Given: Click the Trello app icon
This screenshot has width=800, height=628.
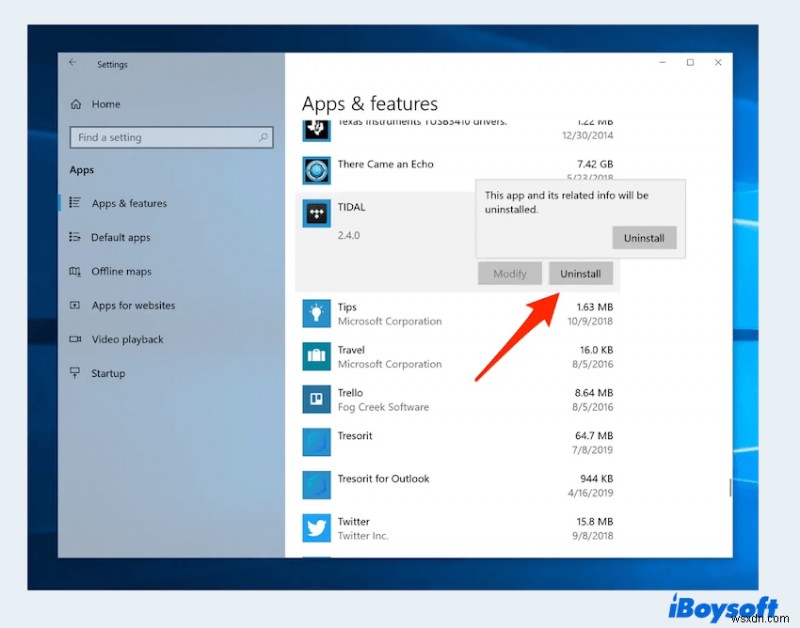Looking at the screenshot, I should [x=316, y=399].
